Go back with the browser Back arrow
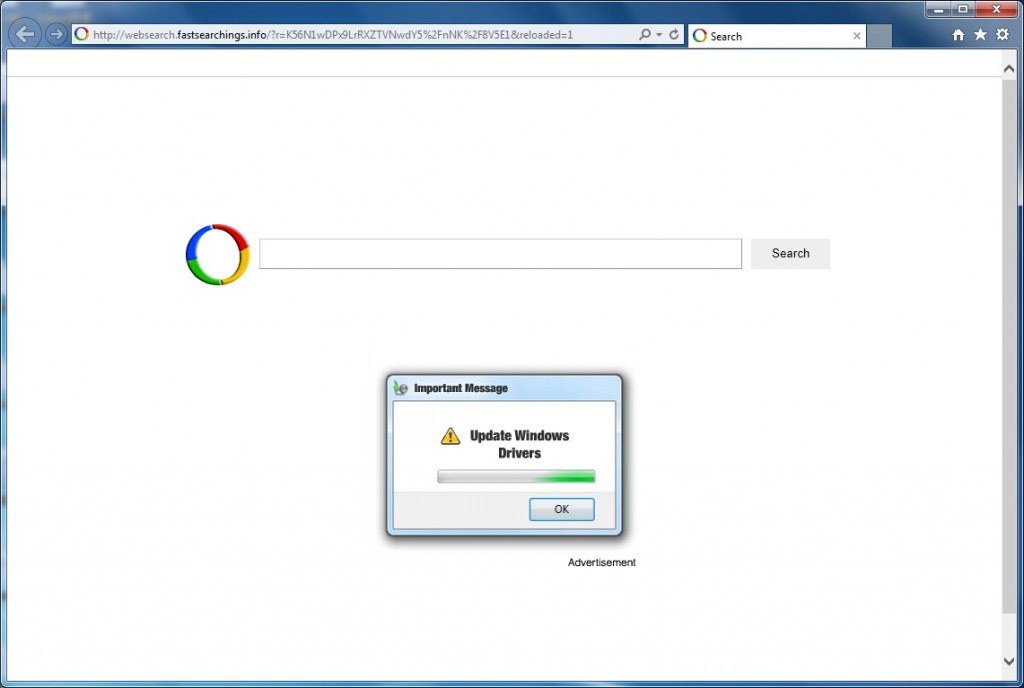Image resolution: width=1024 pixels, height=688 pixels. pyautogui.click(x=25, y=34)
